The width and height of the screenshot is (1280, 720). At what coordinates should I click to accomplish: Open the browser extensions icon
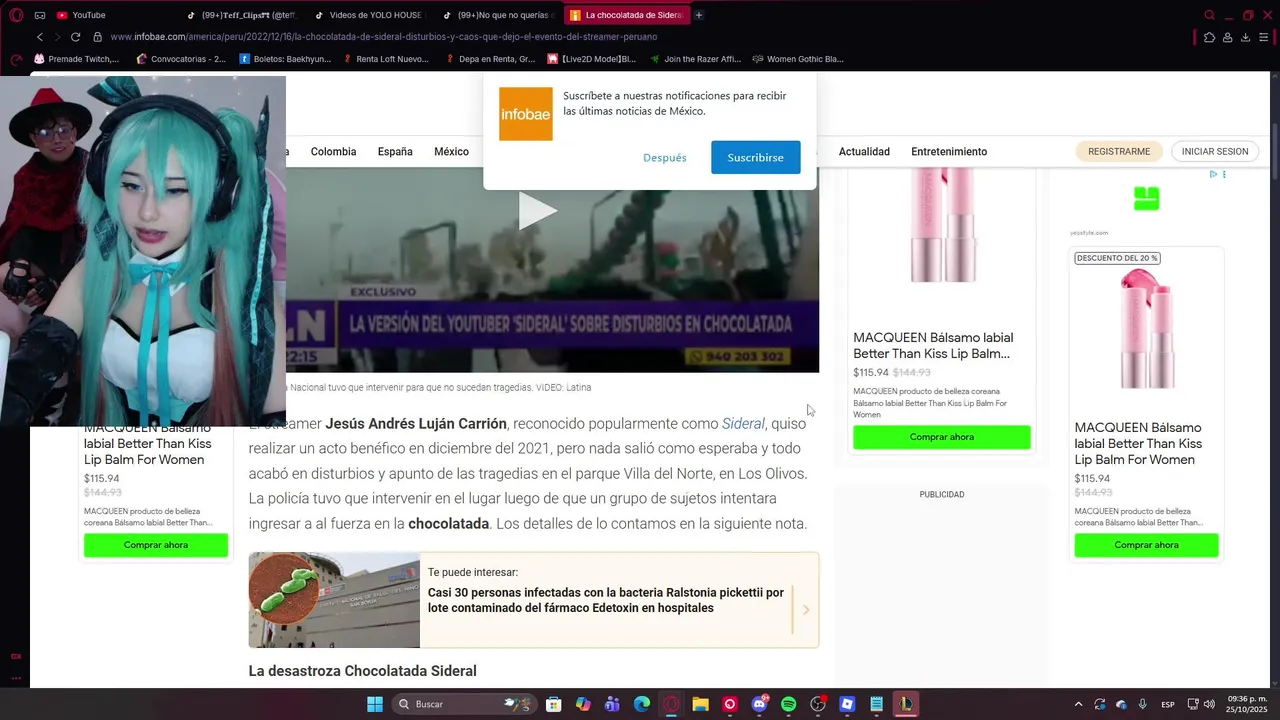(1210, 37)
